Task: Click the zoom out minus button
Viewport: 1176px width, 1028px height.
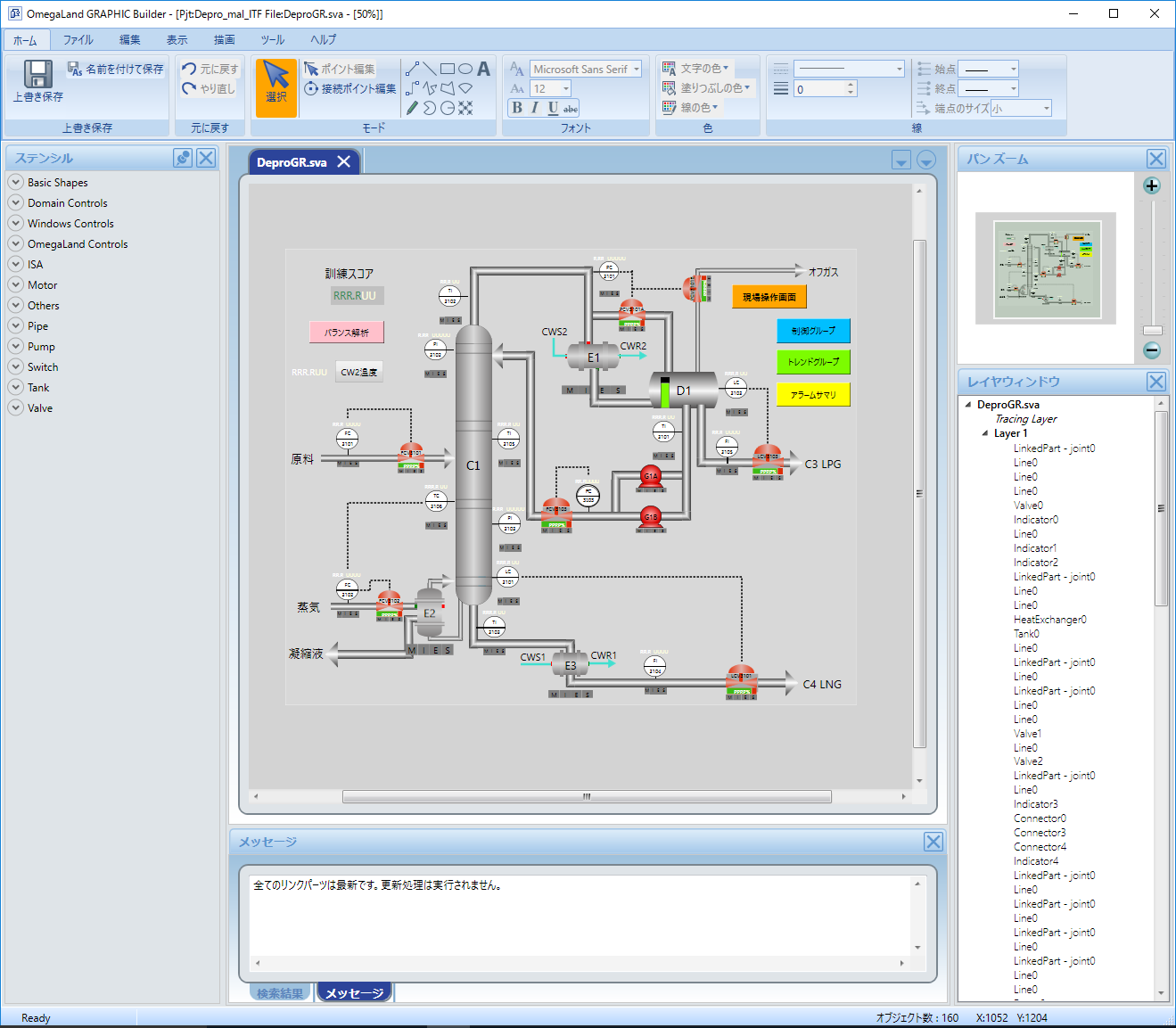Action: [1152, 350]
